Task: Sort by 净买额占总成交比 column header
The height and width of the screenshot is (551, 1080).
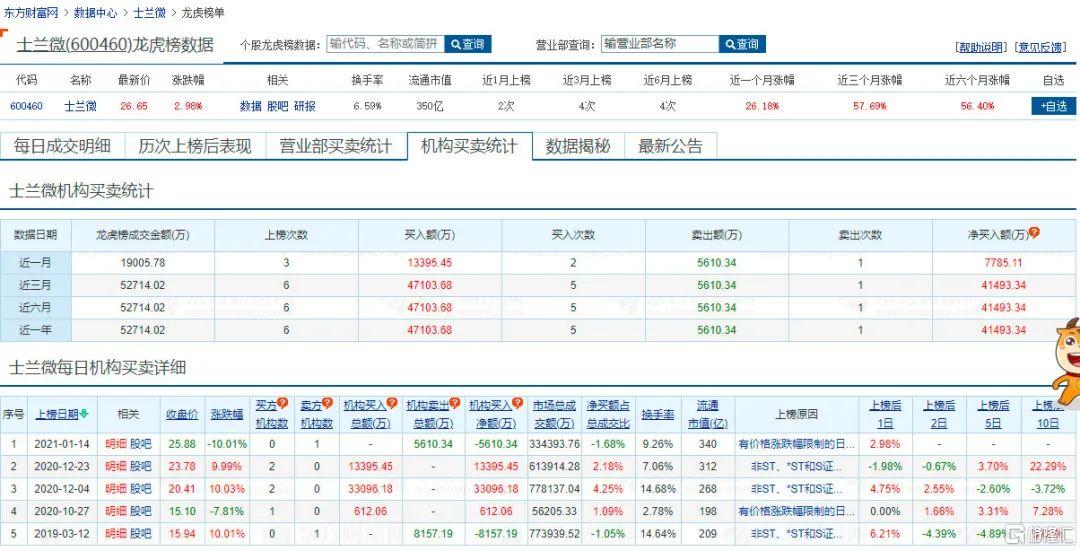Action: [x=608, y=414]
